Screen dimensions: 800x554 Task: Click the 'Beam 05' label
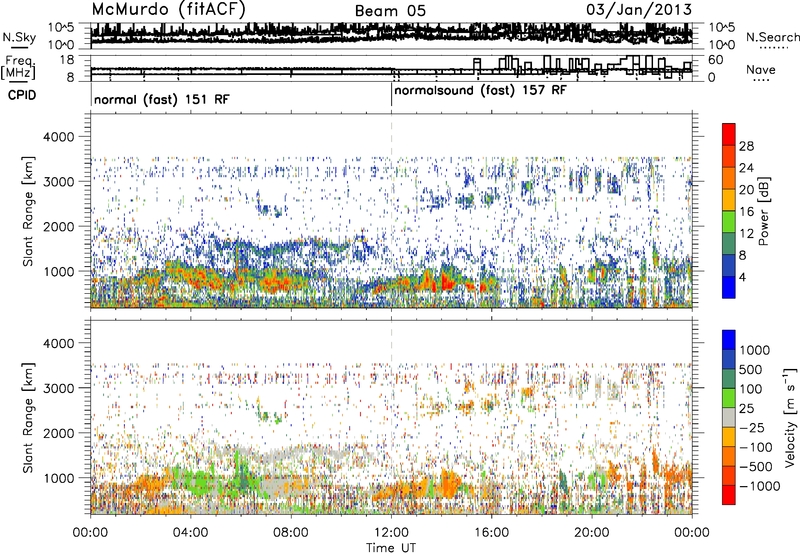click(x=390, y=11)
